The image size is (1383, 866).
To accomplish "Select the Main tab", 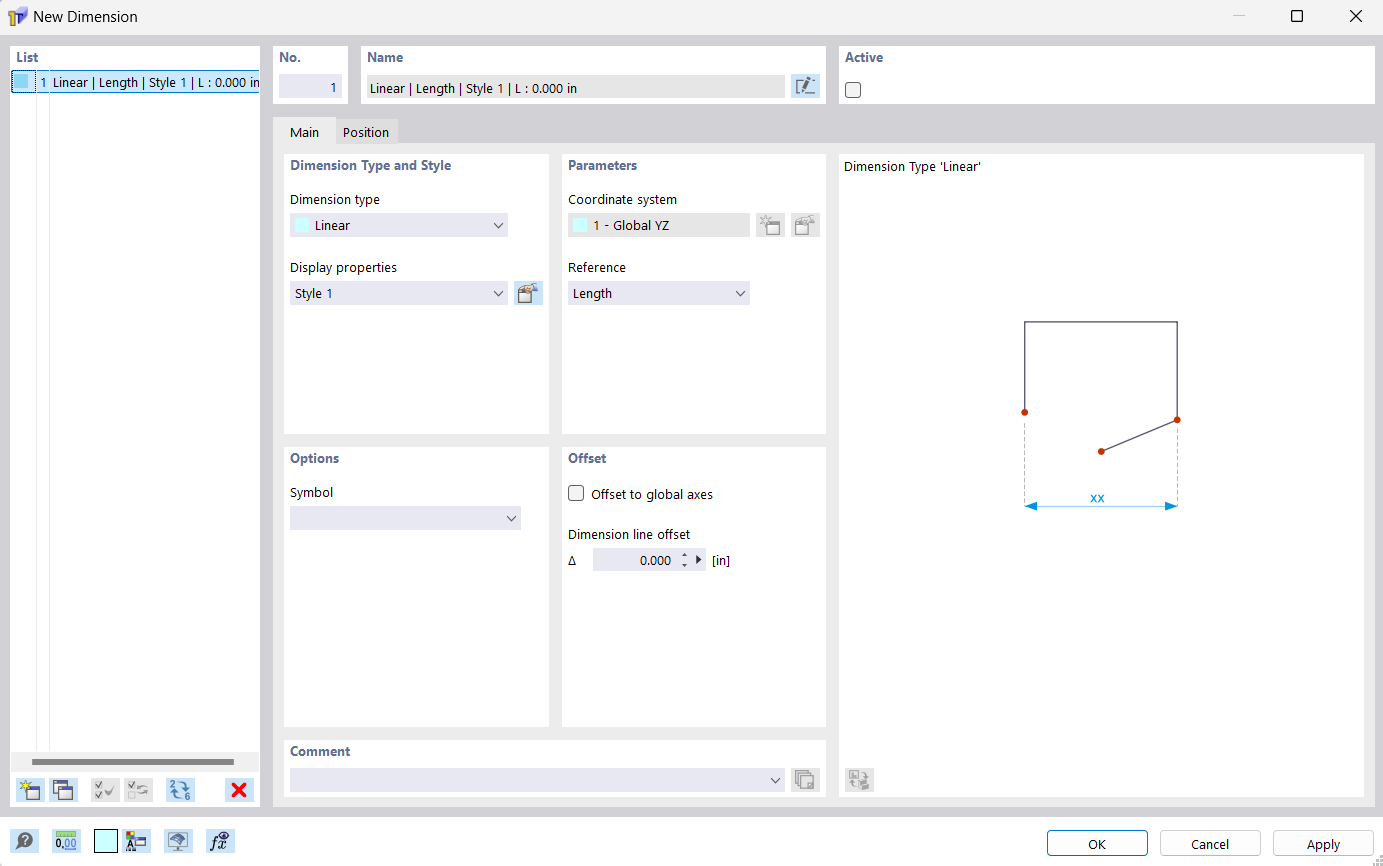I will click(x=304, y=132).
